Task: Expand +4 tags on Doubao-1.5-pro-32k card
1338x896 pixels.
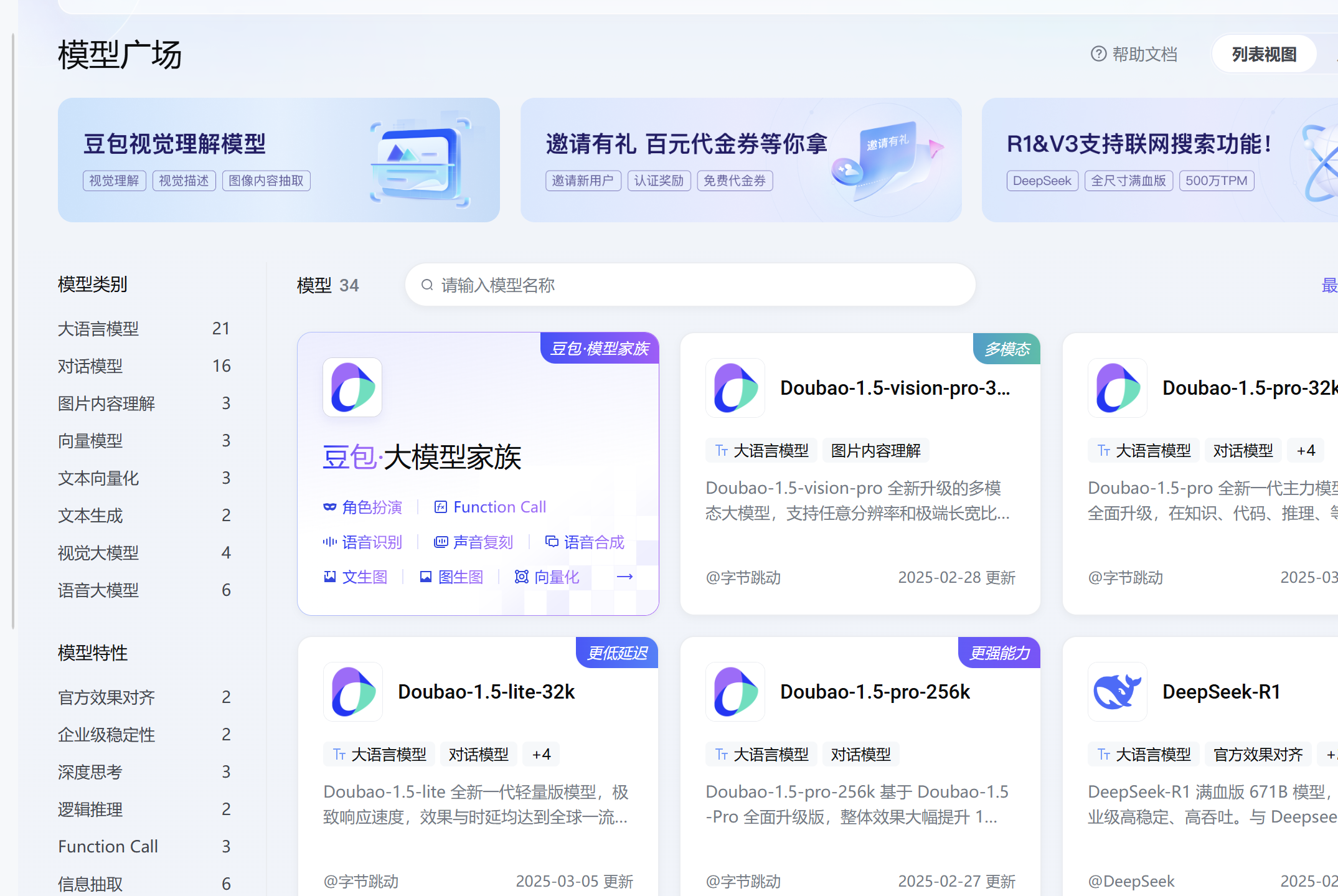Action: click(1306, 450)
